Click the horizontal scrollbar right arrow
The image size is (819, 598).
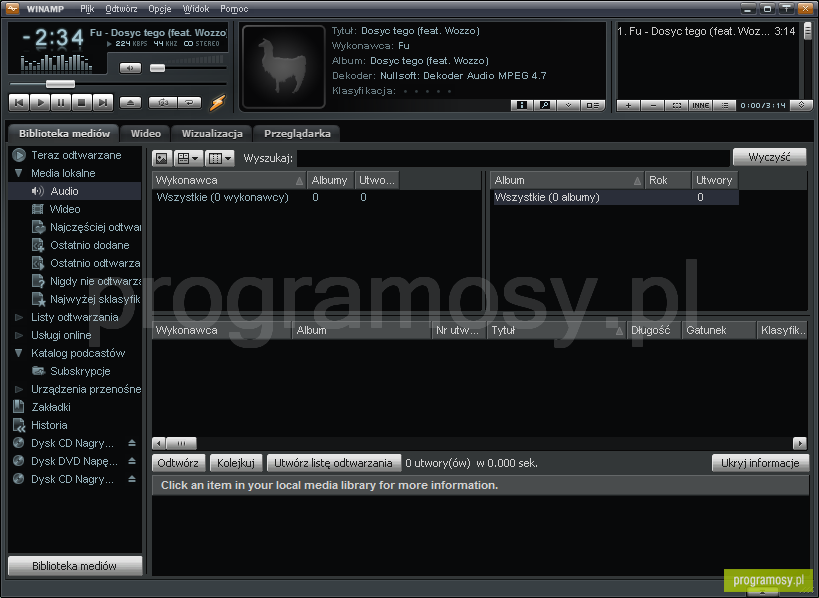coord(800,443)
